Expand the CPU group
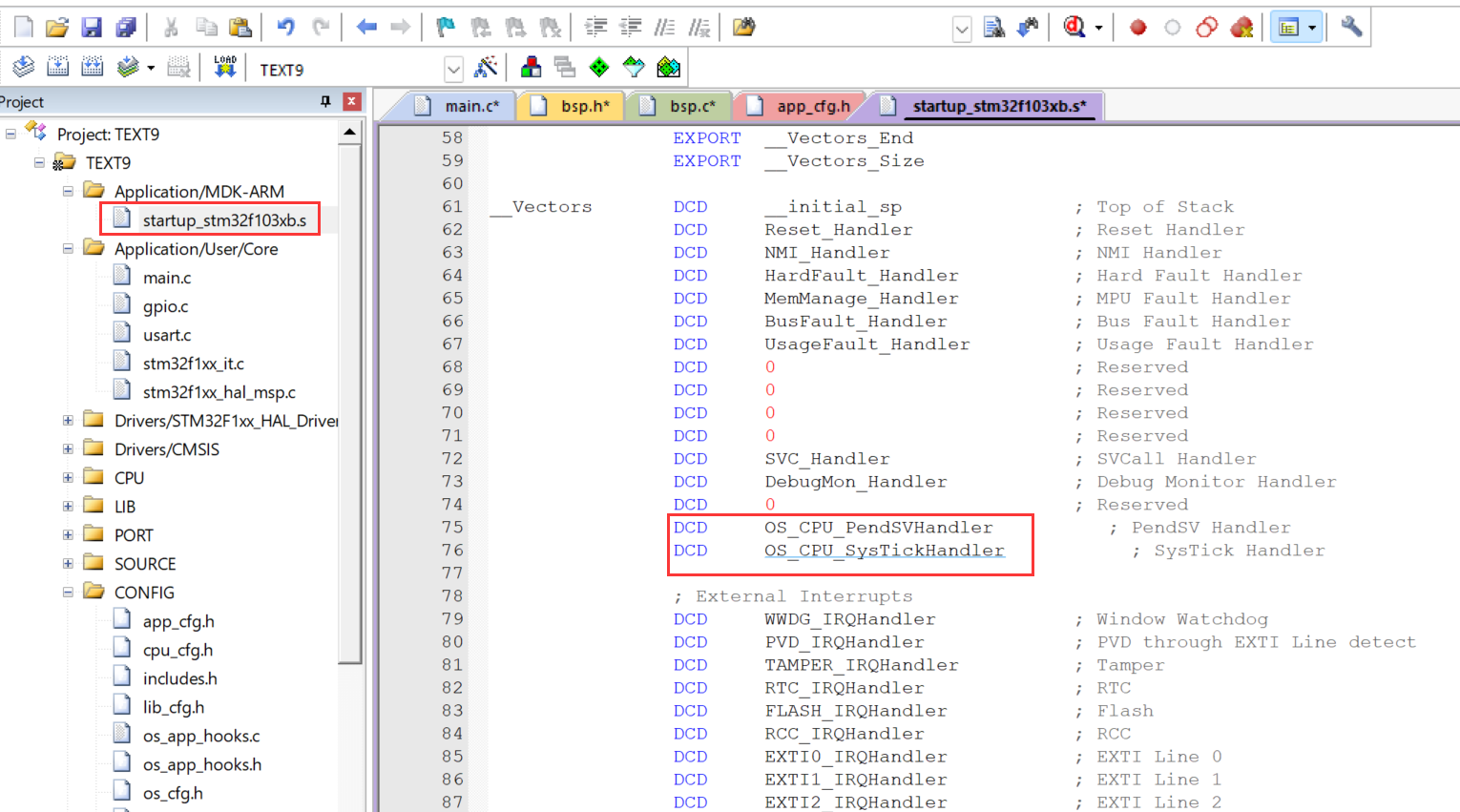Image resolution: width=1460 pixels, height=812 pixels. tap(68, 477)
